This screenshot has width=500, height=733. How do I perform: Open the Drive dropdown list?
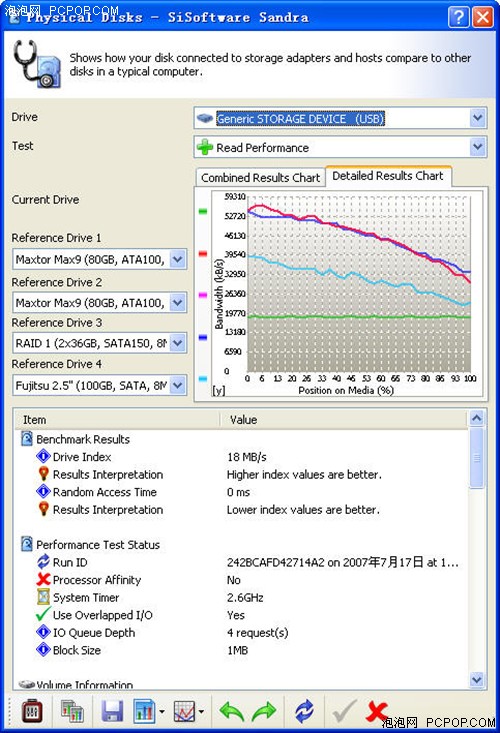477,118
